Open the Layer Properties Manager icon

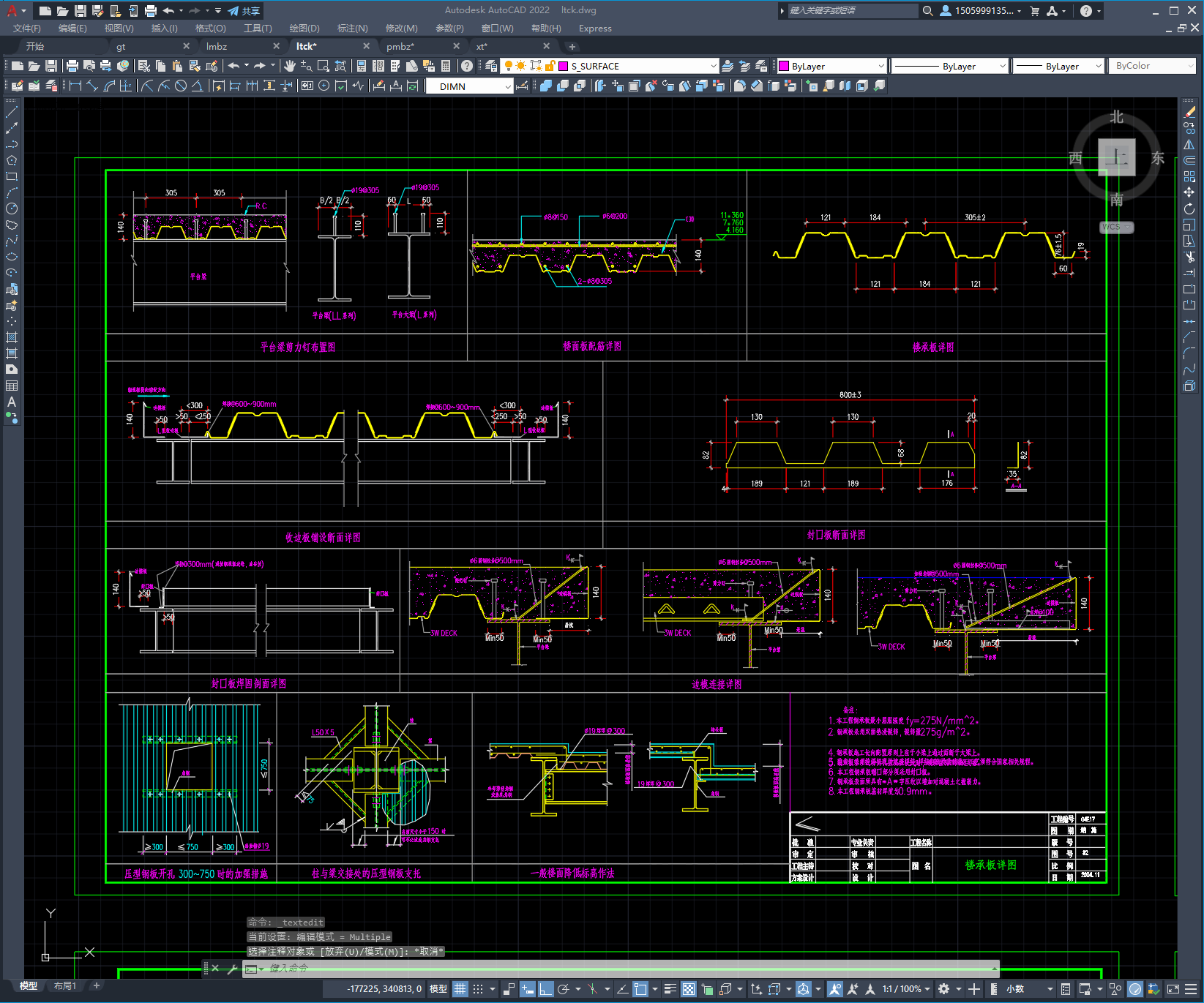490,66
